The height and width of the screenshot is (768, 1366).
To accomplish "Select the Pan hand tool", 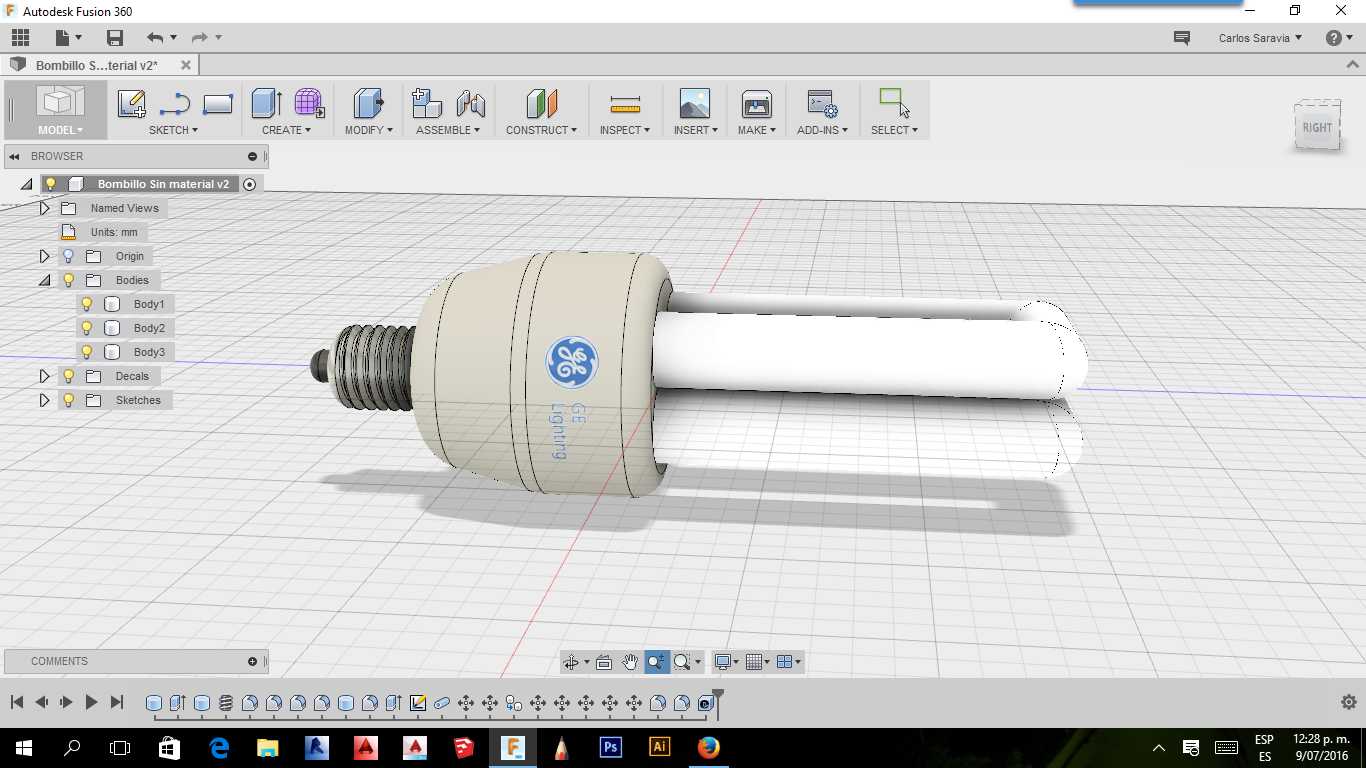I will coord(630,662).
